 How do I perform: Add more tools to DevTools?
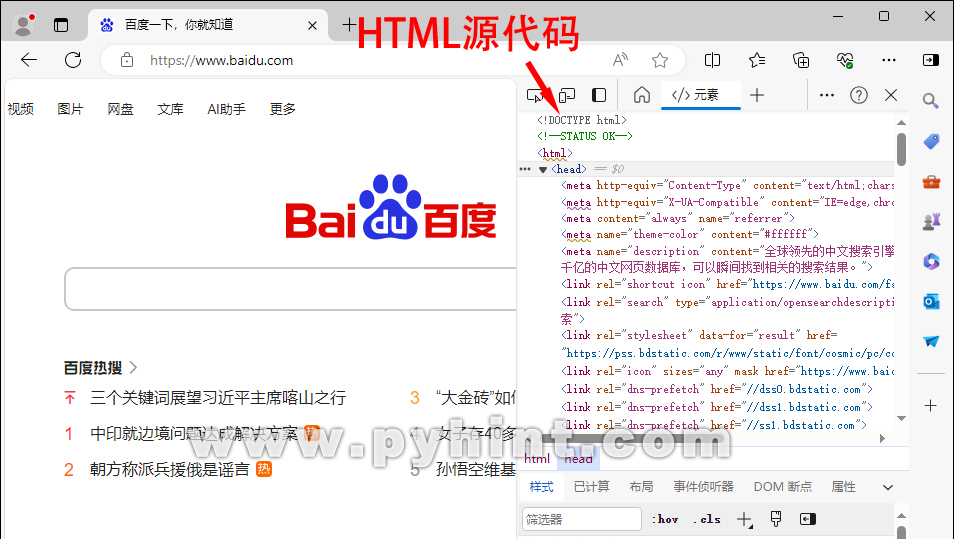pyautogui.click(x=757, y=95)
